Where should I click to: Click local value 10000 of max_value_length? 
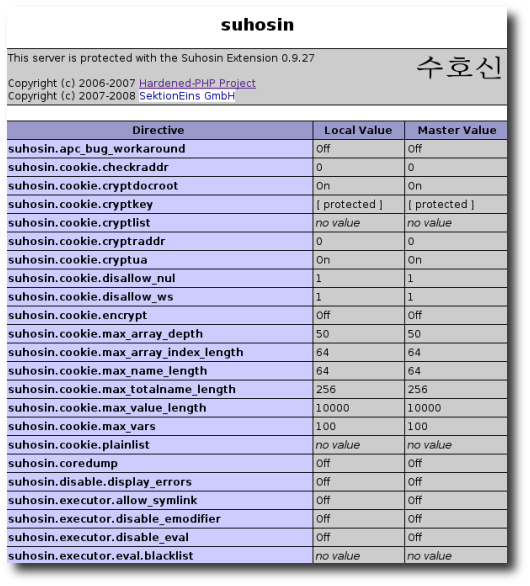coord(332,408)
